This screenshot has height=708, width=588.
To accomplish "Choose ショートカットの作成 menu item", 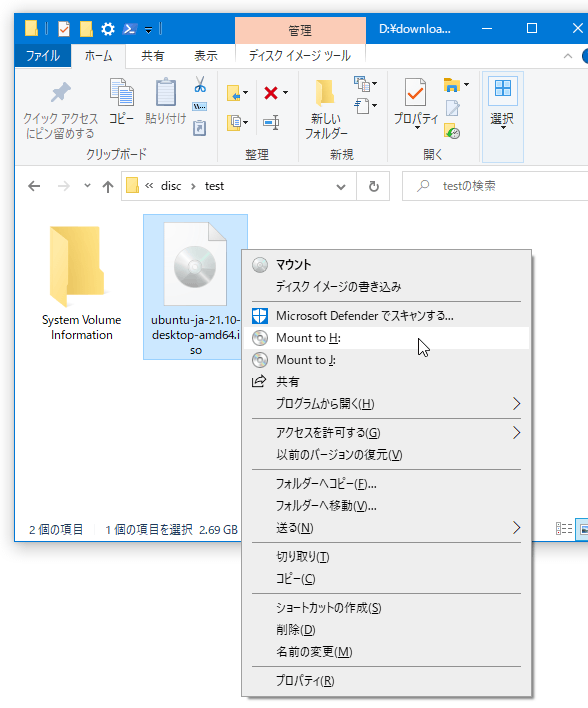I will (x=386, y=608).
